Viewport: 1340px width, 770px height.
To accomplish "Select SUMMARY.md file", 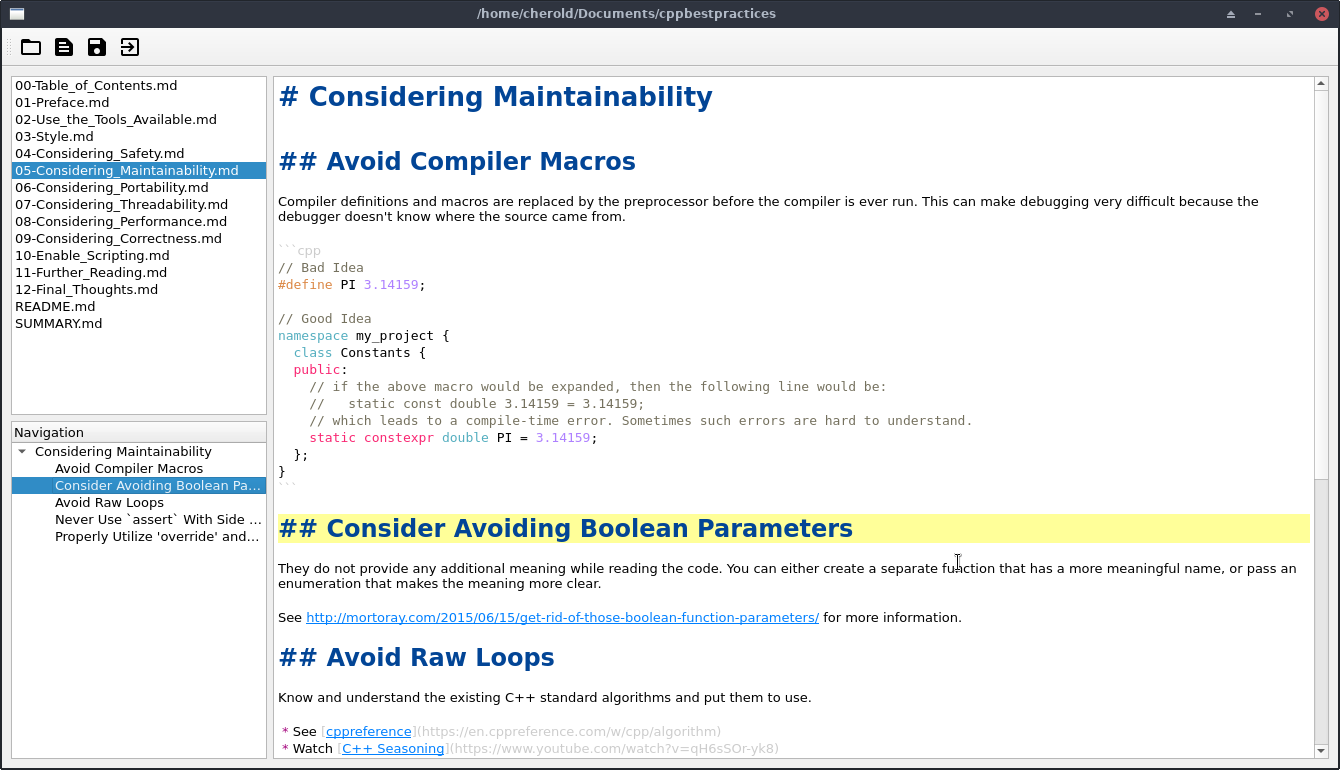I will pos(139,324).
